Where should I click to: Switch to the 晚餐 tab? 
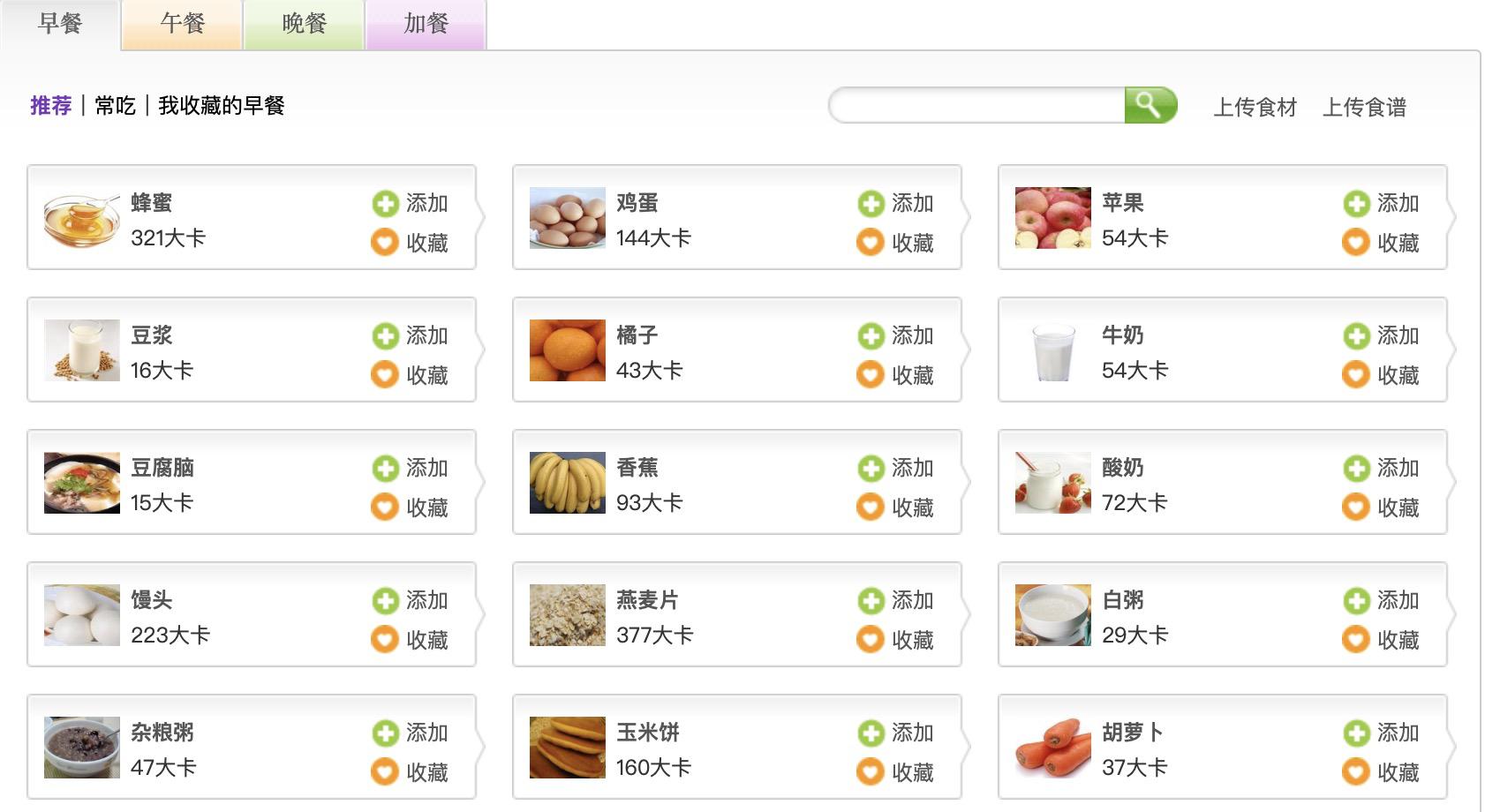point(304,24)
